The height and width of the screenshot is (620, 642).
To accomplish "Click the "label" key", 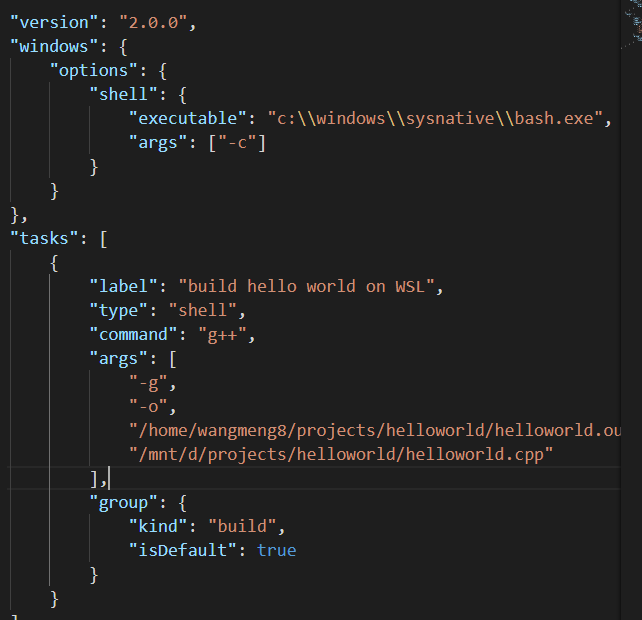I will 124,287.
